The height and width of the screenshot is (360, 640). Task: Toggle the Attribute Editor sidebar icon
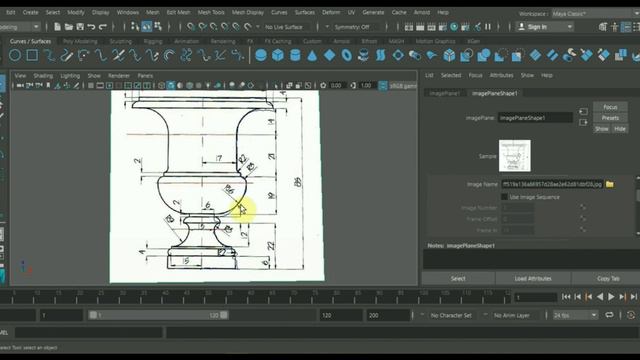point(626,27)
